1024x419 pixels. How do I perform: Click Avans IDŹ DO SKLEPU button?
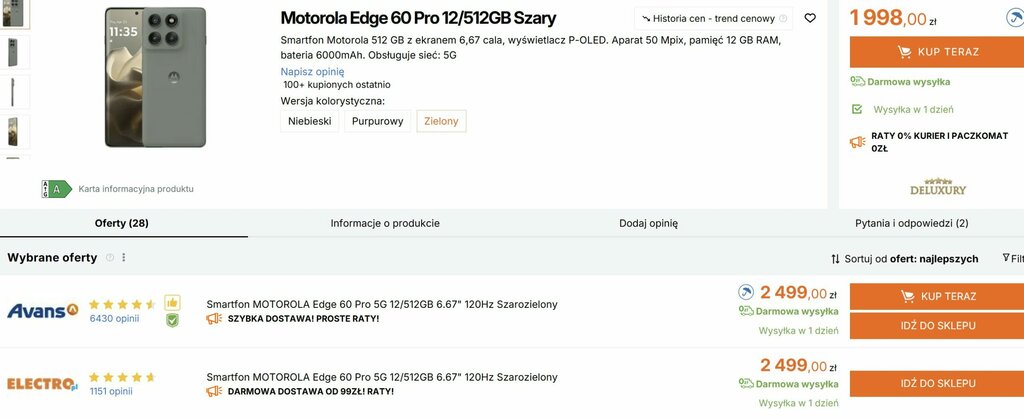[x=936, y=326]
